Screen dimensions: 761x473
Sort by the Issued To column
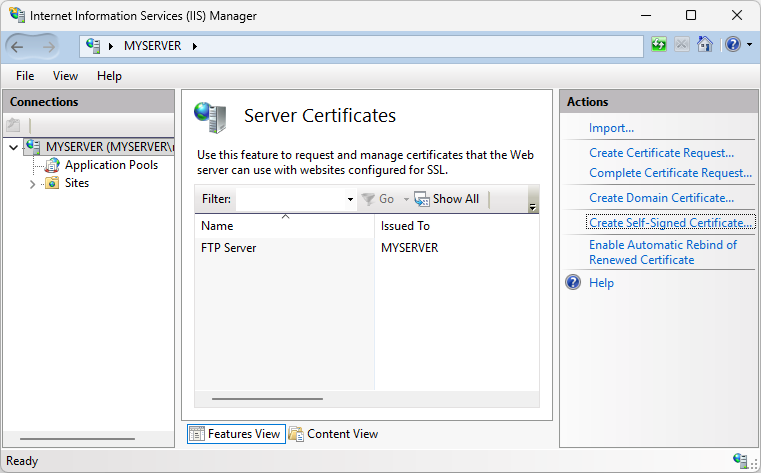(x=405, y=226)
